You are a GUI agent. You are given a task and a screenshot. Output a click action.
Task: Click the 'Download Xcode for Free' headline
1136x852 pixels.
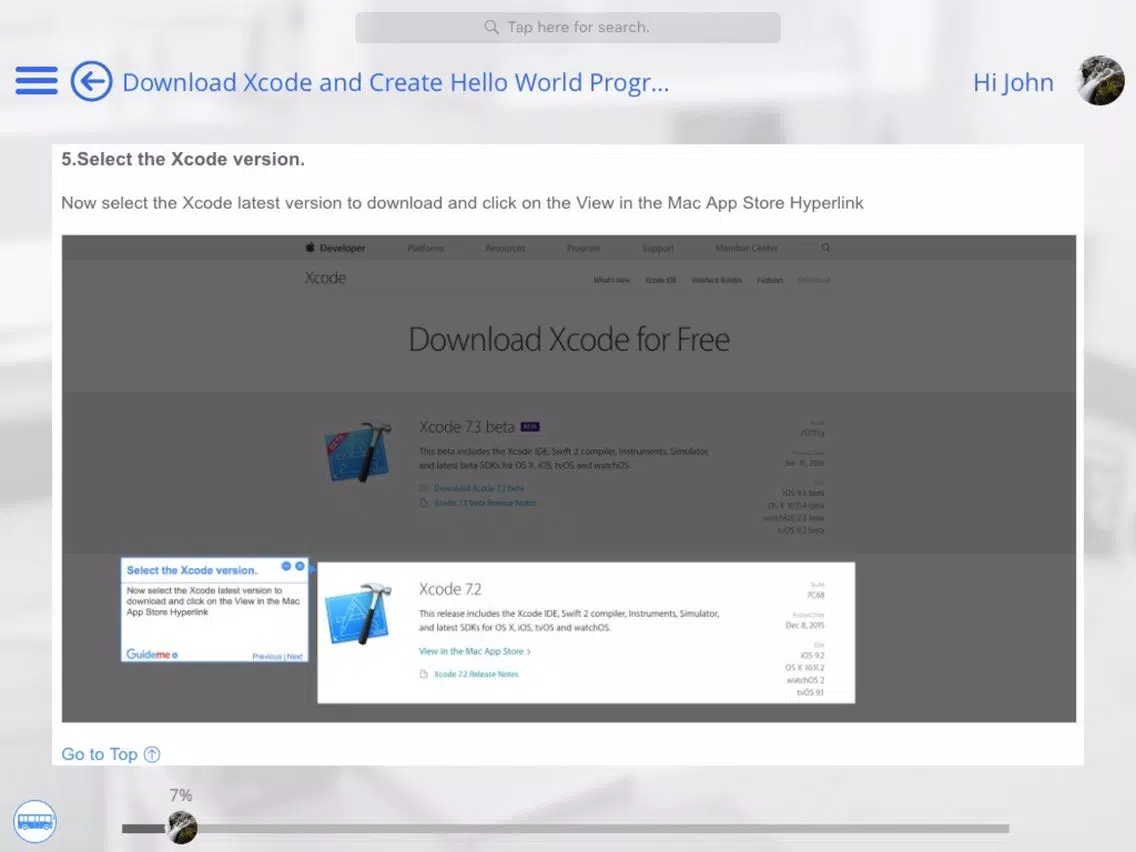[x=569, y=340]
